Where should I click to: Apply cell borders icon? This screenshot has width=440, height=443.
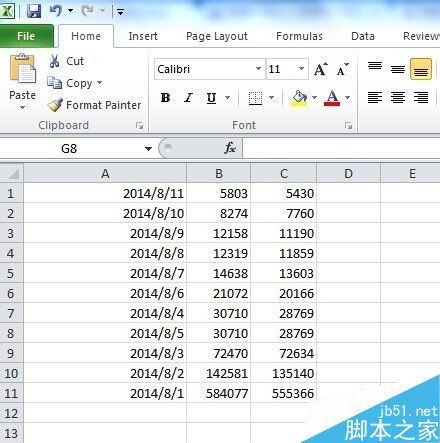(x=255, y=98)
